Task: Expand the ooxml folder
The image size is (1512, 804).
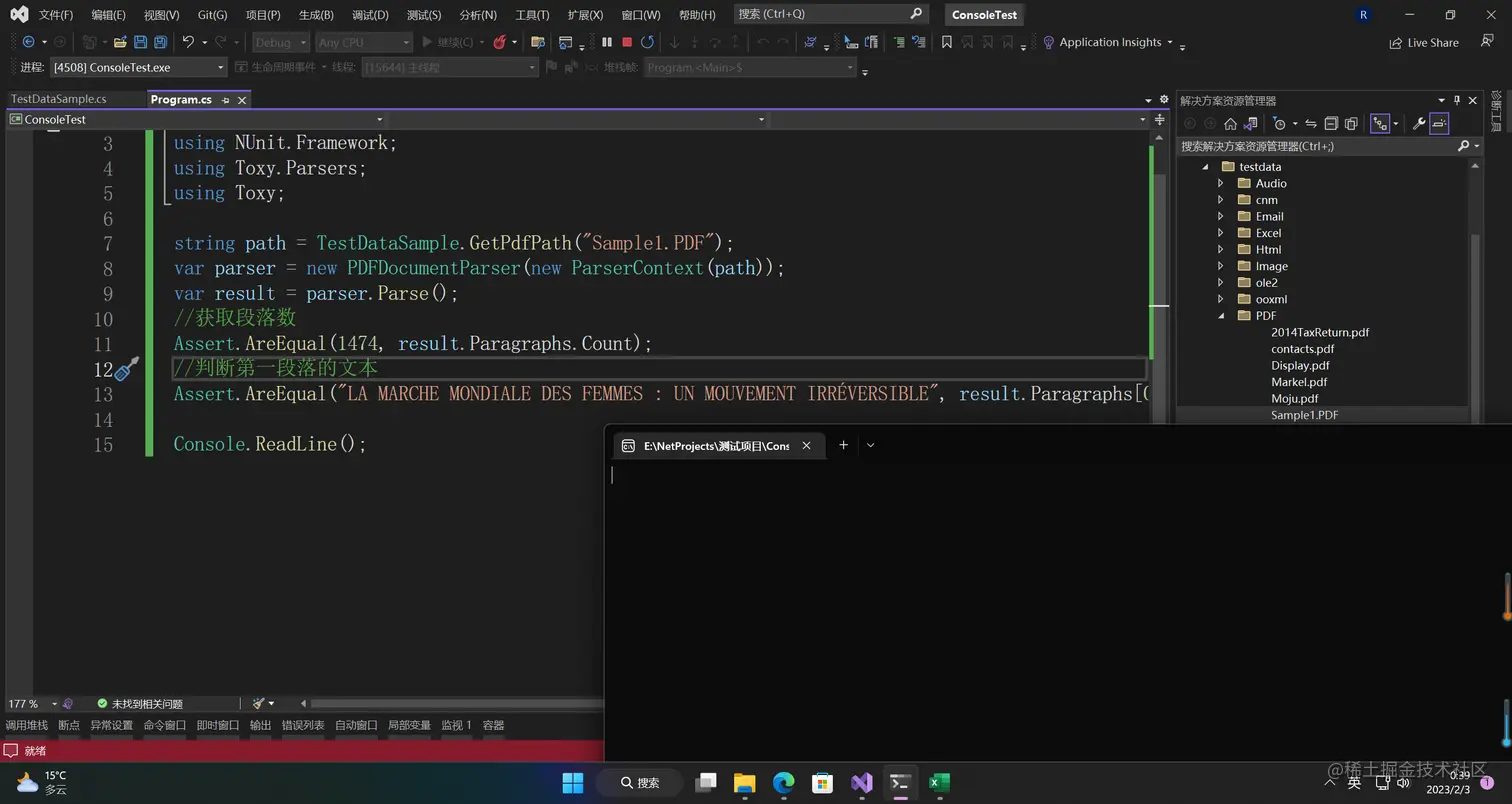Action: (1220, 299)
